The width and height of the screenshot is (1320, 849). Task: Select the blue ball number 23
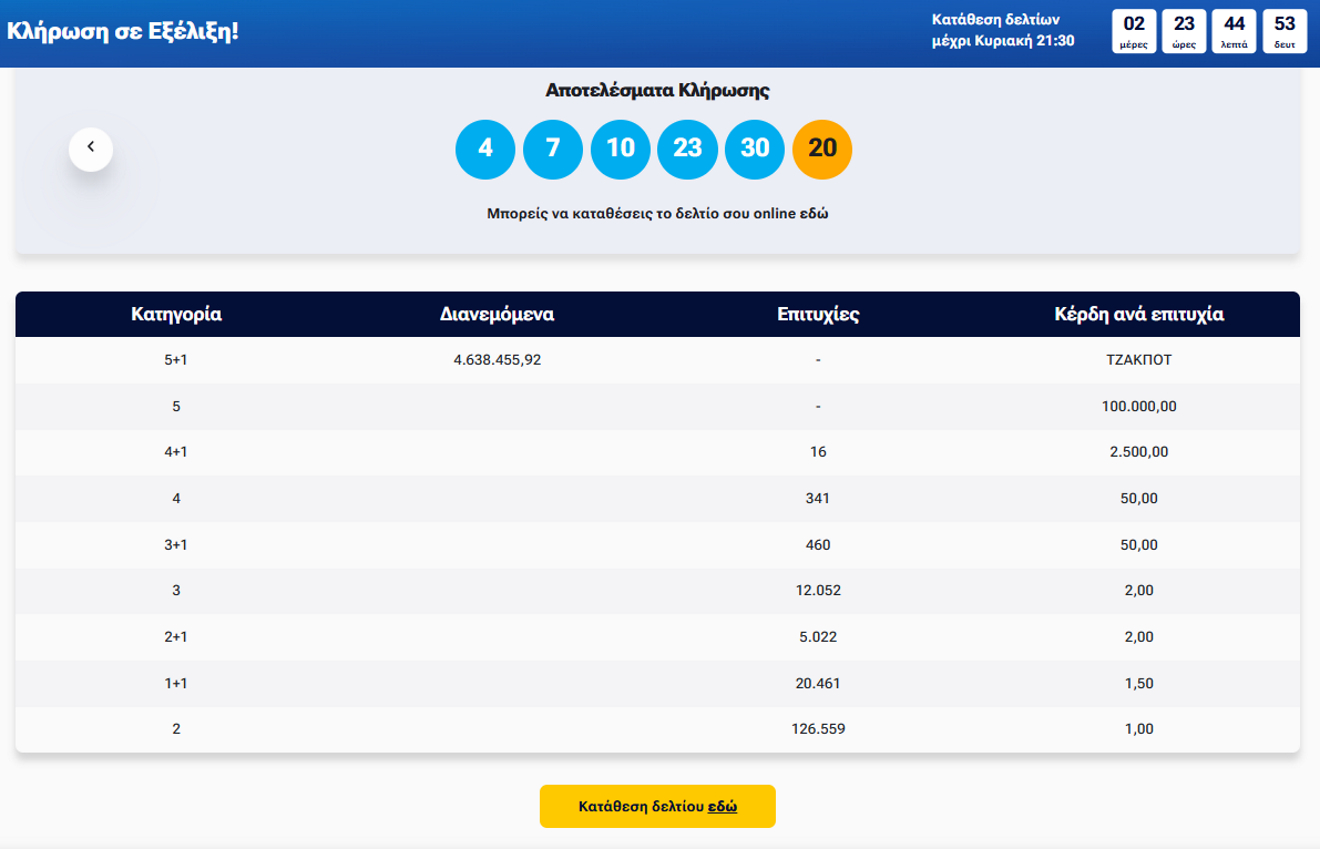687,148
